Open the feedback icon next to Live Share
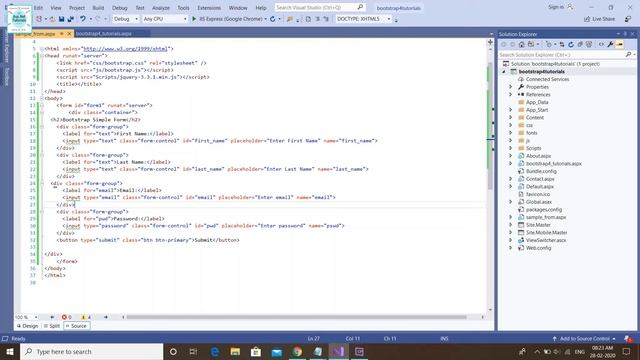This screenshot has width=640, height=360. pyautogui.click(x=628, y=19)
